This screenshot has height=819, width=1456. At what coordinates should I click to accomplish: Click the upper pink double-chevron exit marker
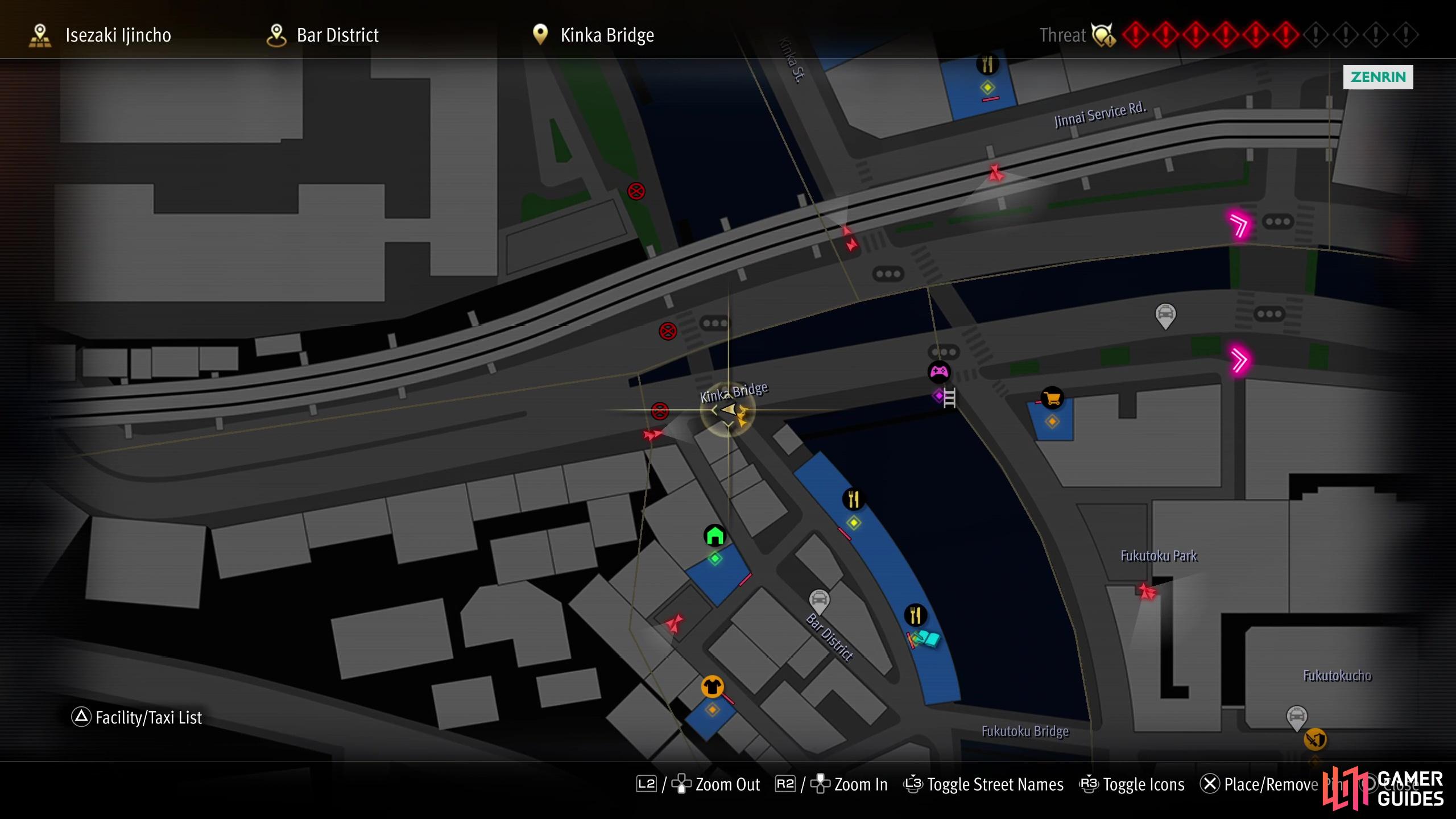[x=1239, y=225]
